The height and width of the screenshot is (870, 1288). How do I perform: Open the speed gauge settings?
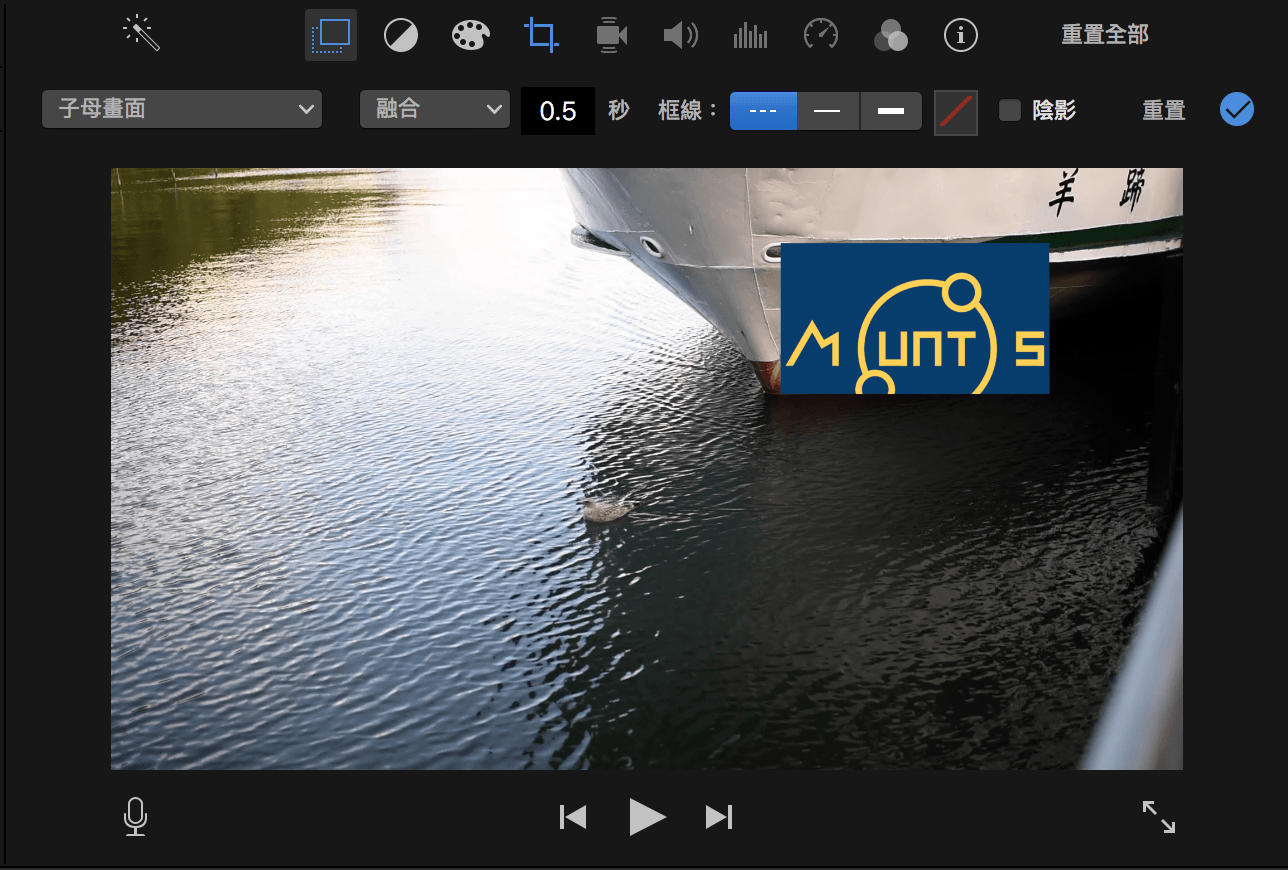click(x=821, y=35)
